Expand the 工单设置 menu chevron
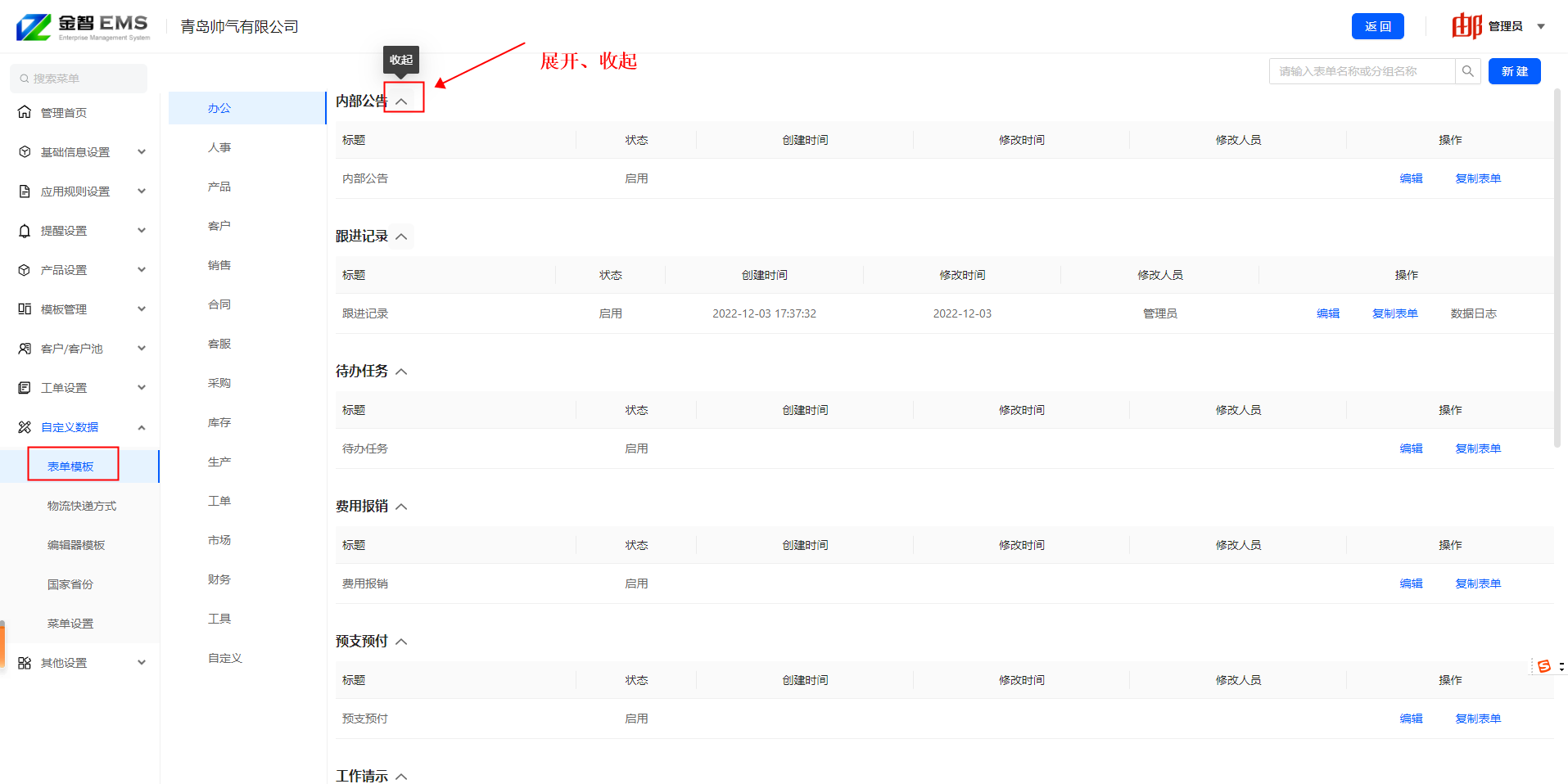1568x784 pixels. [142, 387]
